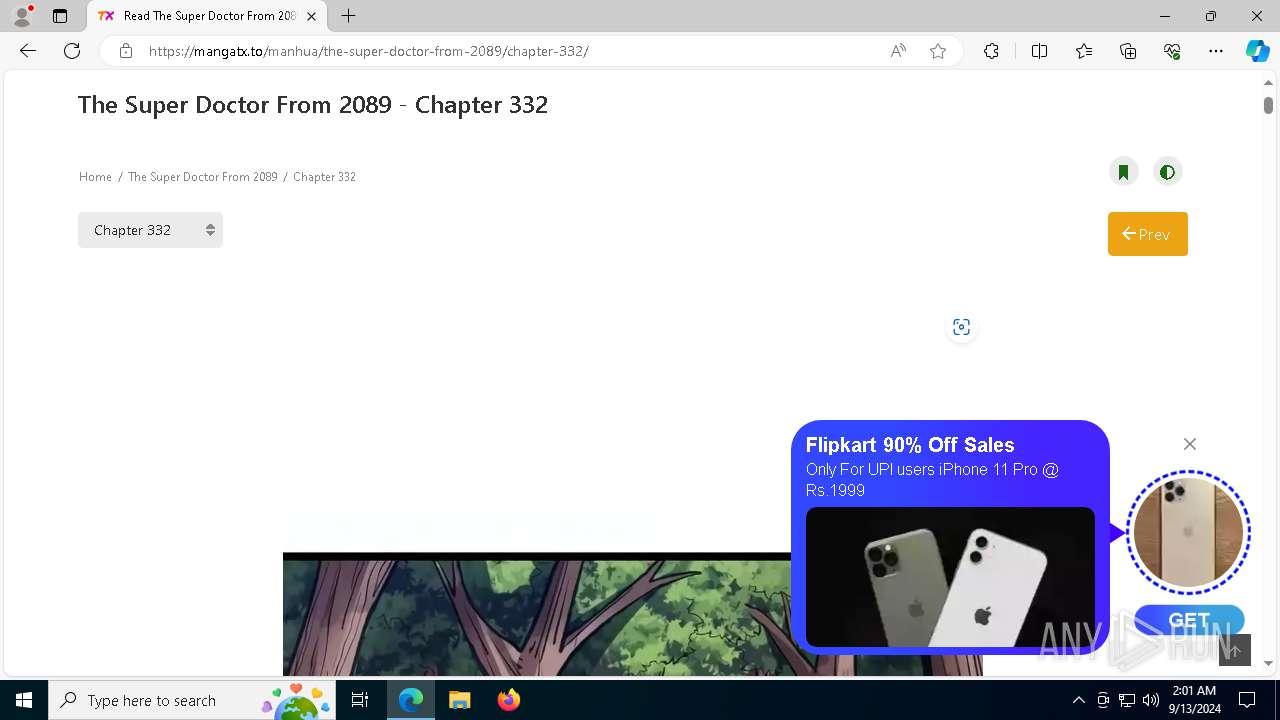Open the notifications action center
Screen dimensions: 1280x720
pos(1247,700)
